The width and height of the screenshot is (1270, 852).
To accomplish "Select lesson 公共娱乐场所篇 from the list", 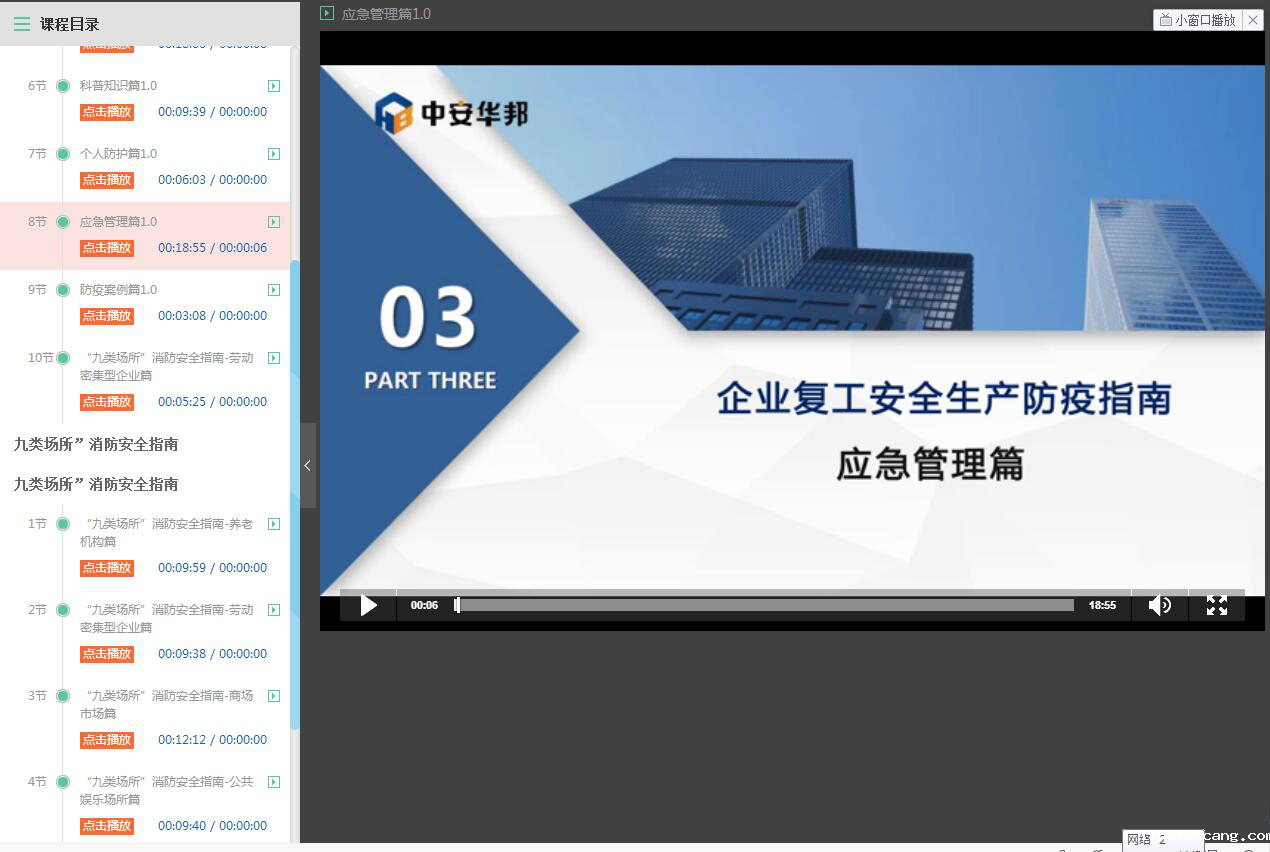I will [166, 790].
